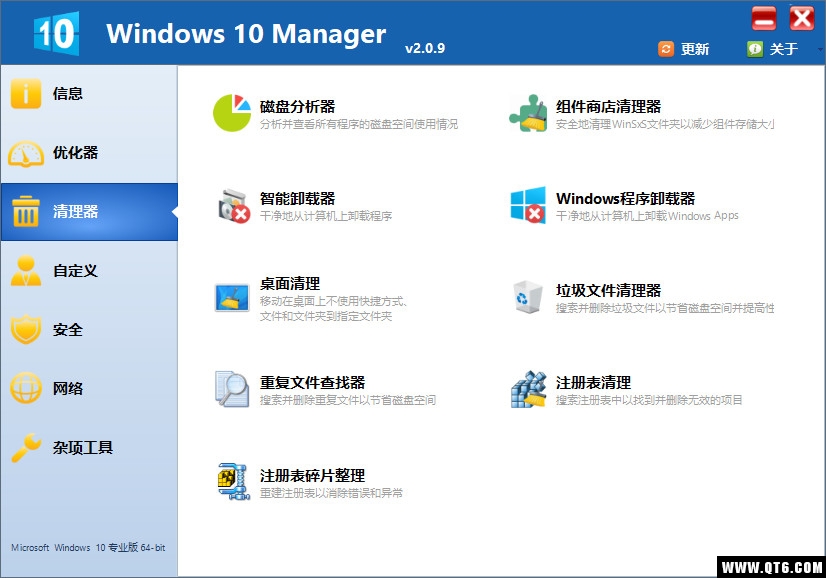Open the 自定义 section
Viewport: 826px width, 578px height.
click(89, 271)
